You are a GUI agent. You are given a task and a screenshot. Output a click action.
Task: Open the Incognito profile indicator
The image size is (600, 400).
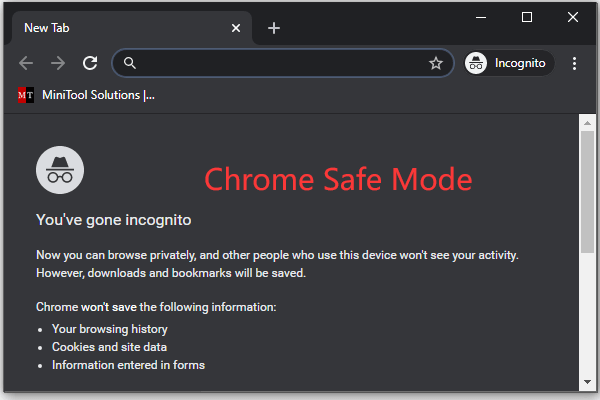(x=509, y=63)
